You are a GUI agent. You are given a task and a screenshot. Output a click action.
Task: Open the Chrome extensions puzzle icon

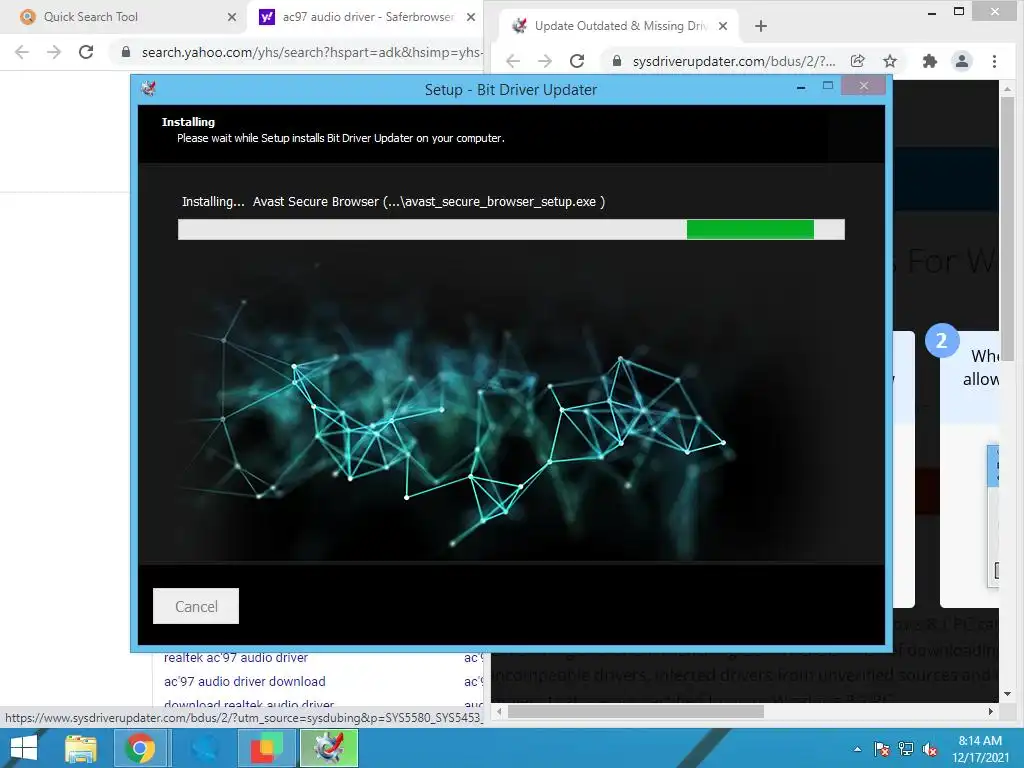pyautogui.click(x=930, y=61)
